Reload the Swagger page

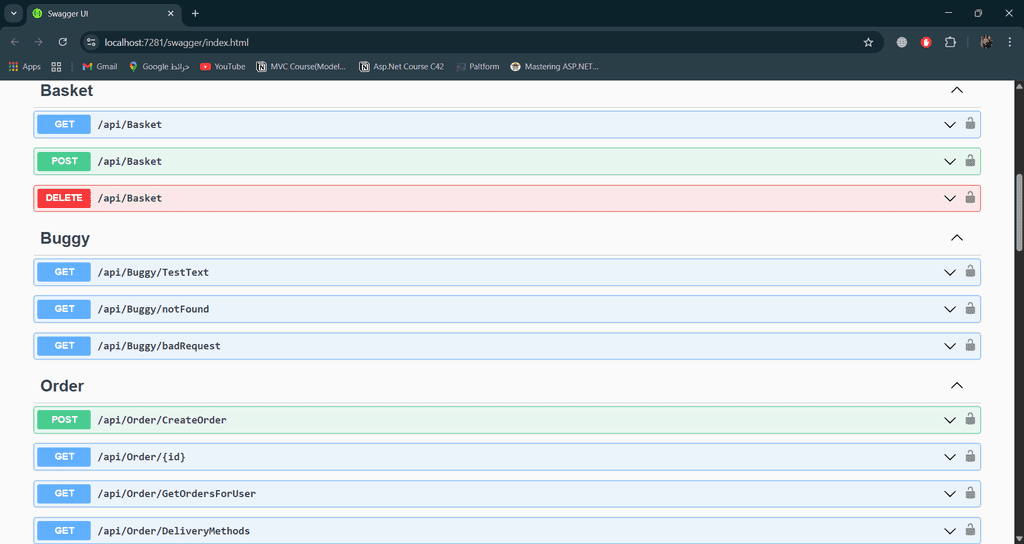[63, 42]
